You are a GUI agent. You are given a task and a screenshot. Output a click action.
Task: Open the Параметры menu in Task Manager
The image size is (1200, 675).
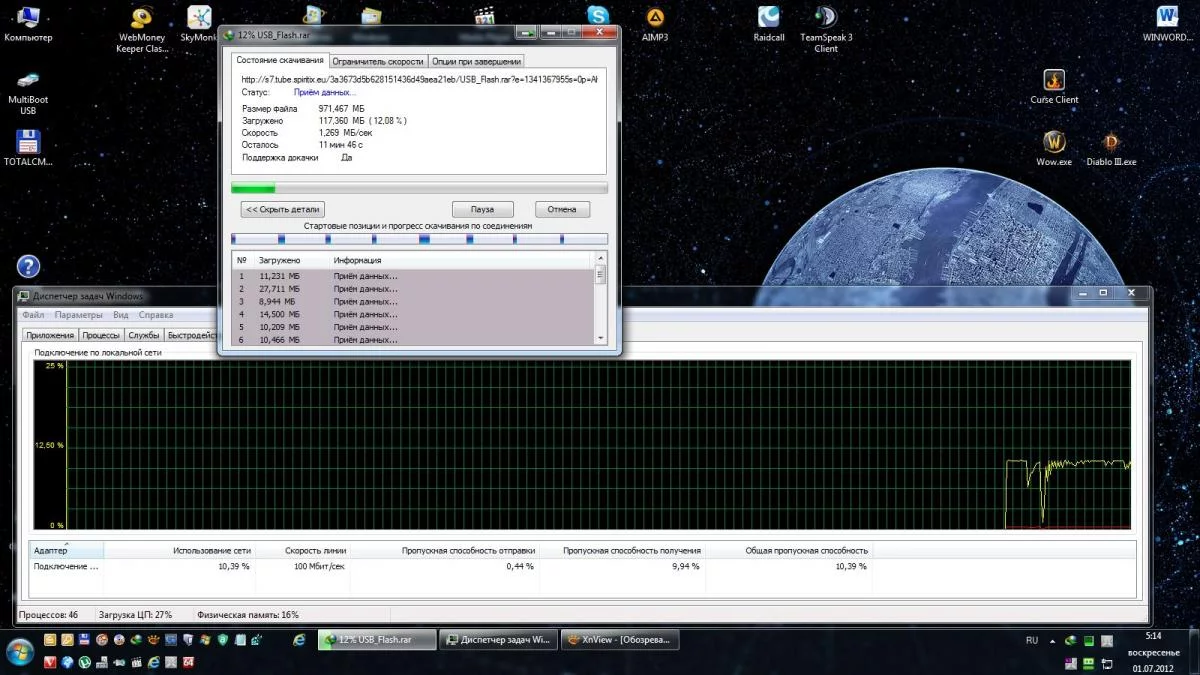point(78,315)
